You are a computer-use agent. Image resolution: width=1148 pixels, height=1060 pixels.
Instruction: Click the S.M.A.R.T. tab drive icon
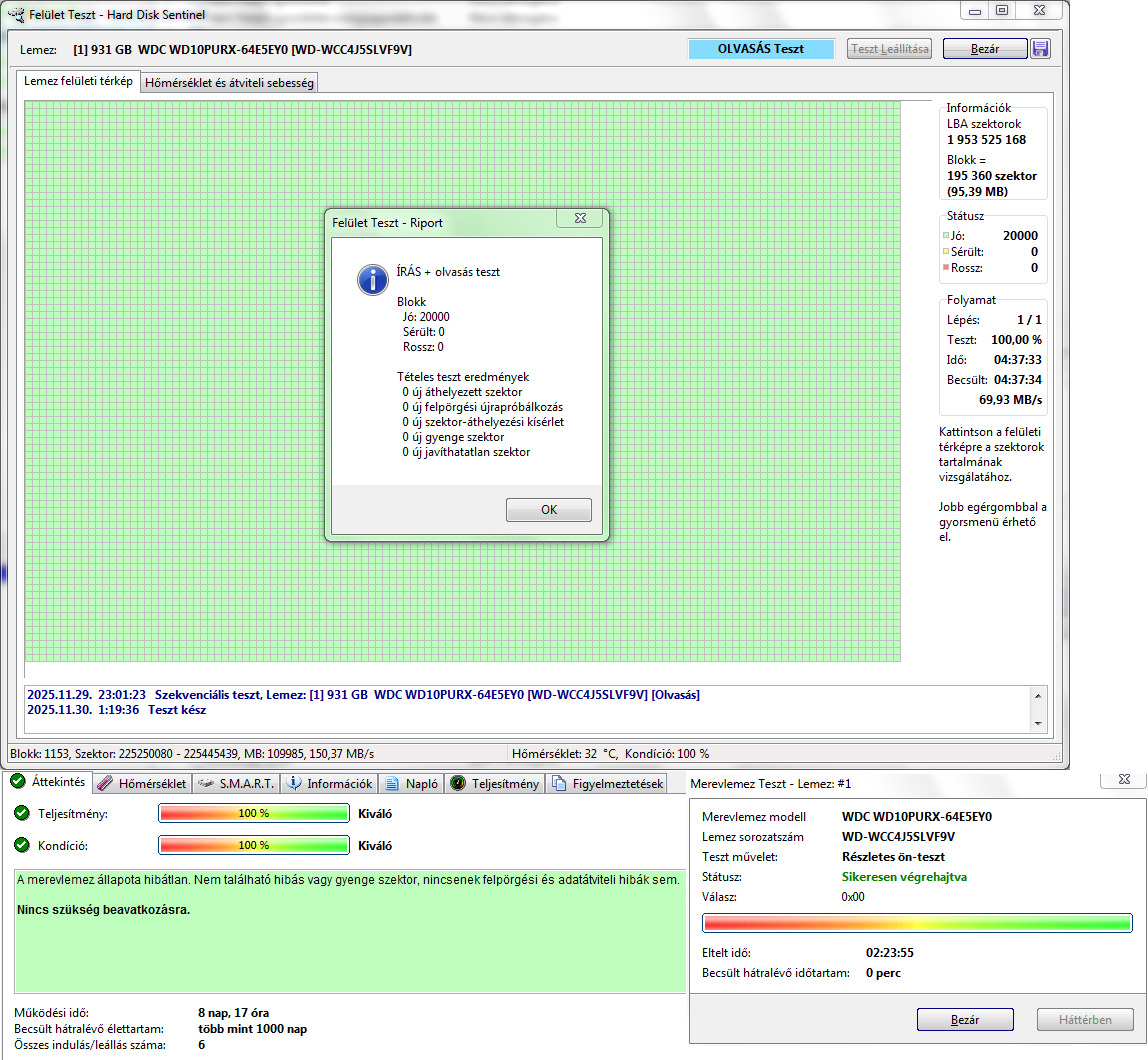coord(206,783)
